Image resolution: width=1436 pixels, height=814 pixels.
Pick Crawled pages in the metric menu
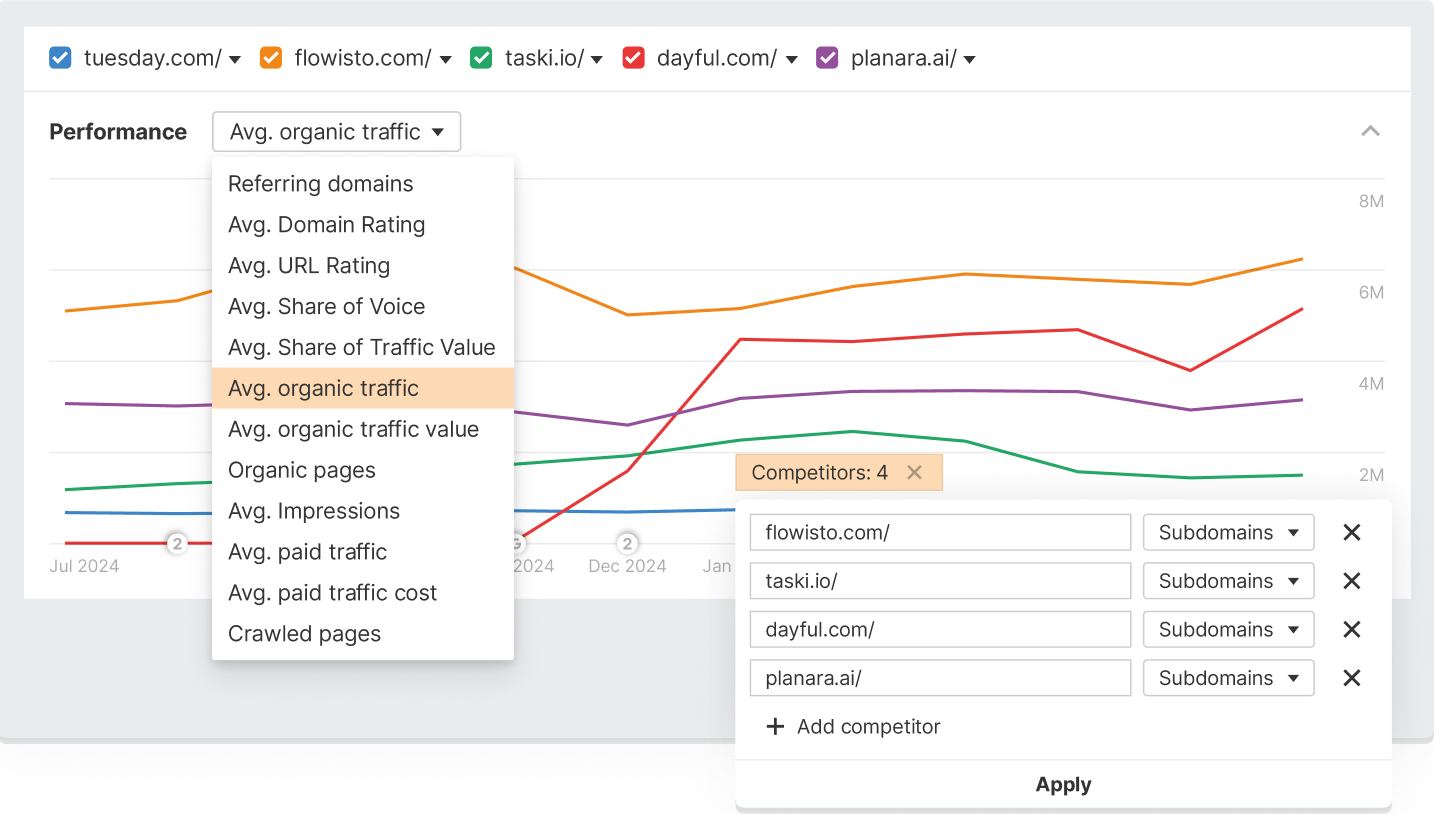(305, 634)
